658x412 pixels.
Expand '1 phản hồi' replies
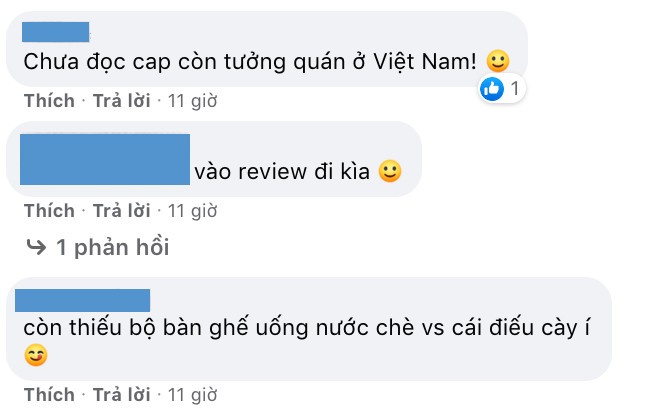pos(112,247)
